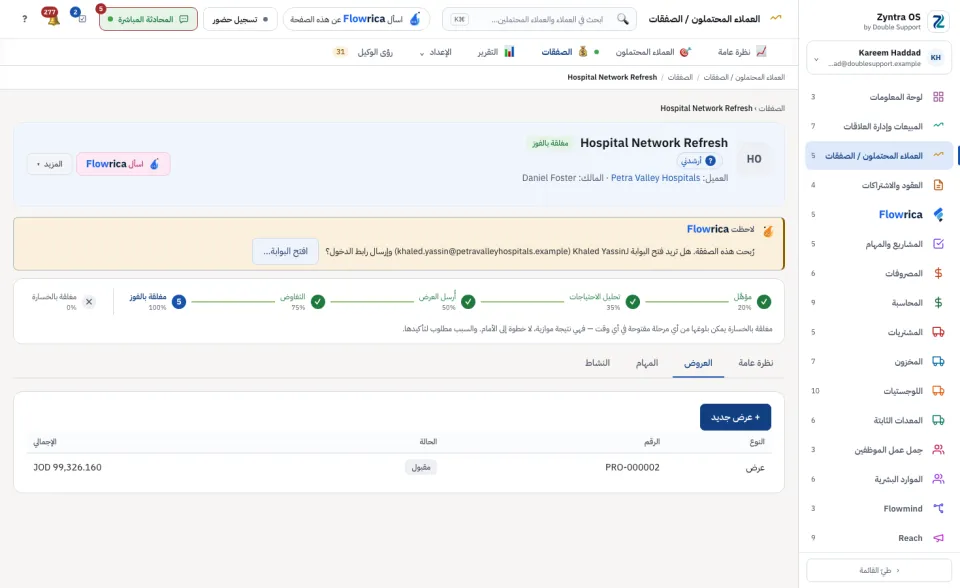Image resolution: width=960 pixels, height=588 pixels.
Task: Toggle تسجيل حضور check-in button
Action: 240,19
